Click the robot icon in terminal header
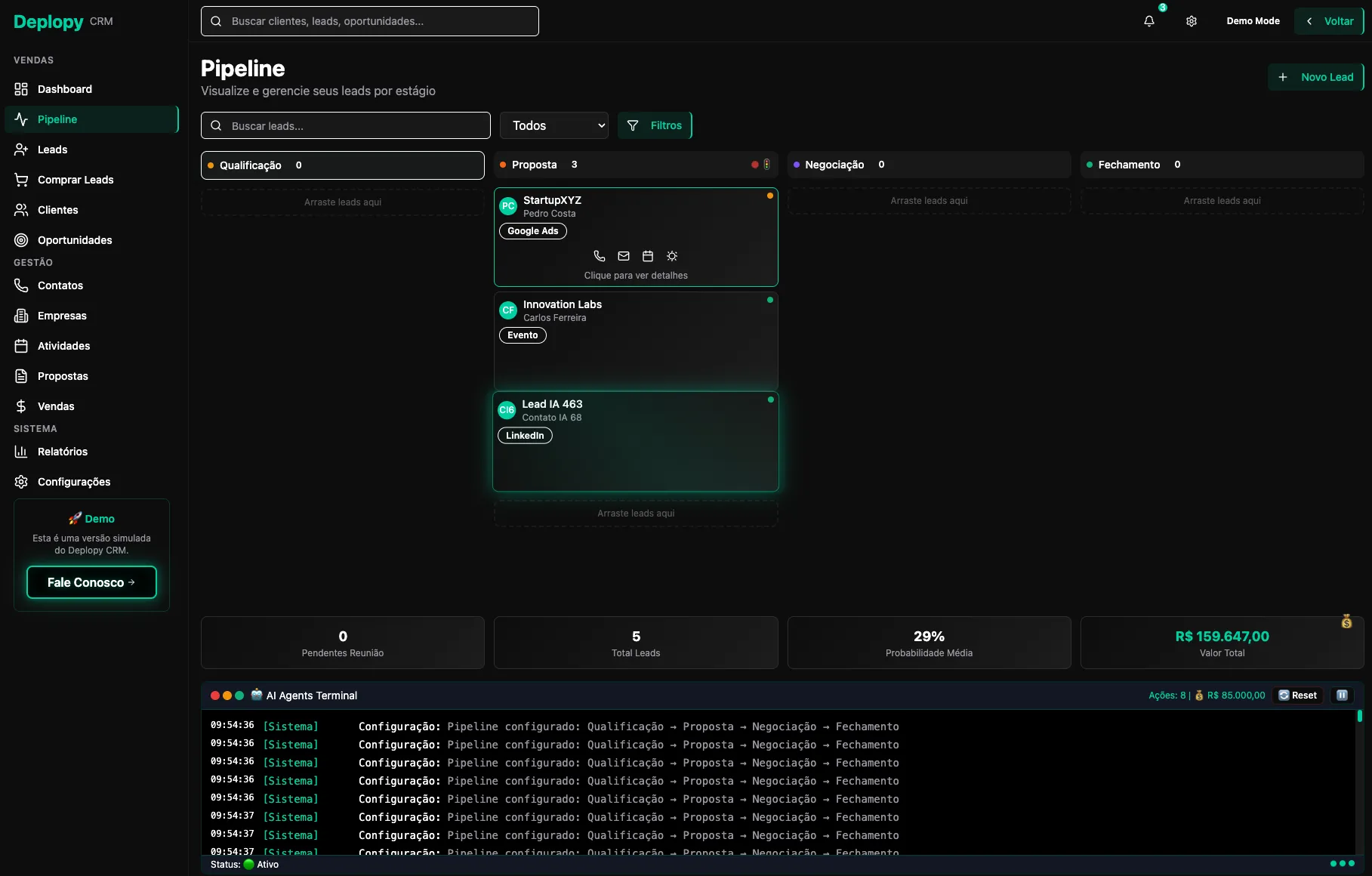 [x=257, y=695]
